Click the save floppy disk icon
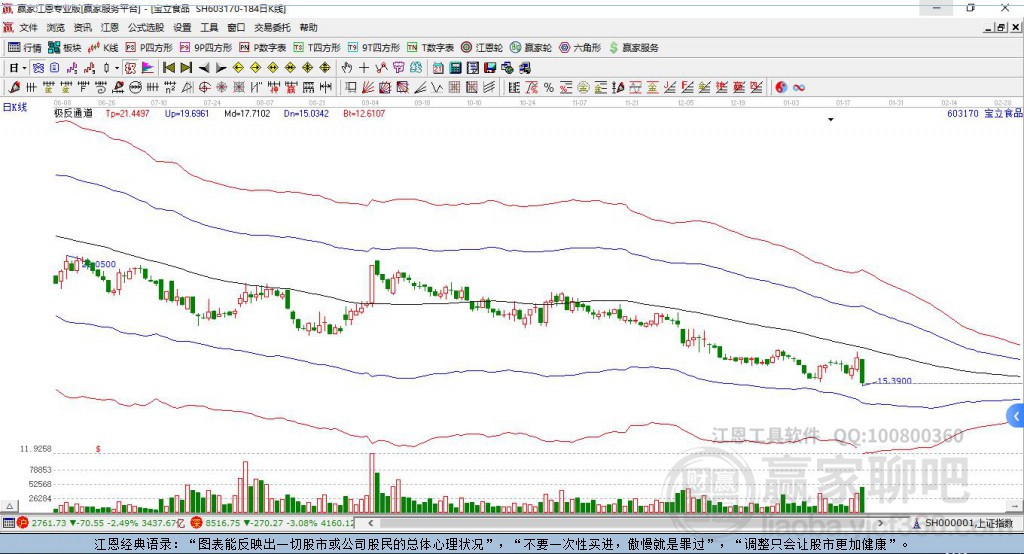Image resolution: width=1024 pixels, height=554 pixels. pos(490,68)
